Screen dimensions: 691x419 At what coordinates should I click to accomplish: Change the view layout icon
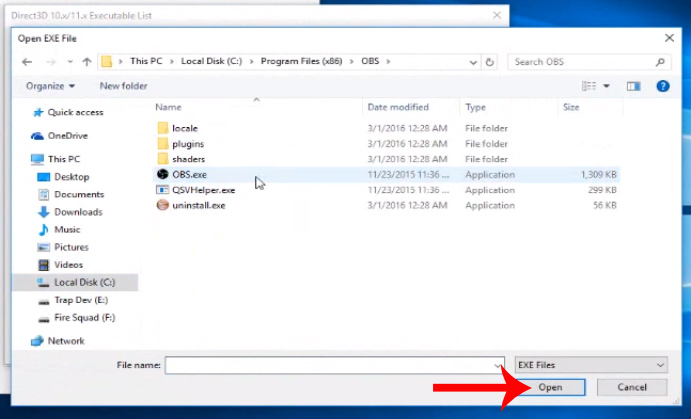[x=589, y=86]
